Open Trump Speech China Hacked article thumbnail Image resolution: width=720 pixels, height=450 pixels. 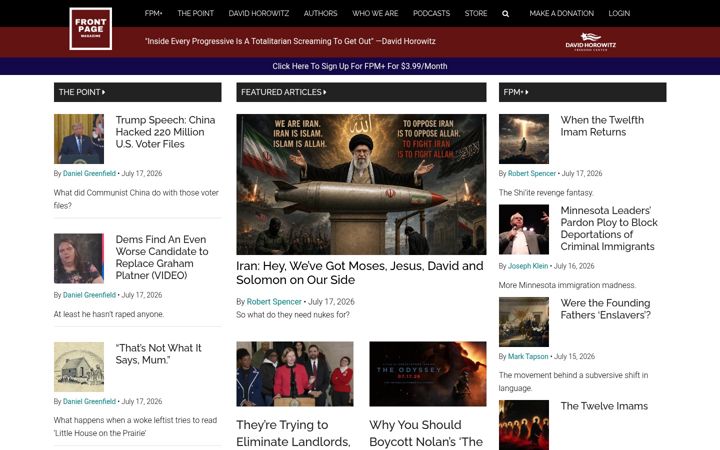click(79, 139)
